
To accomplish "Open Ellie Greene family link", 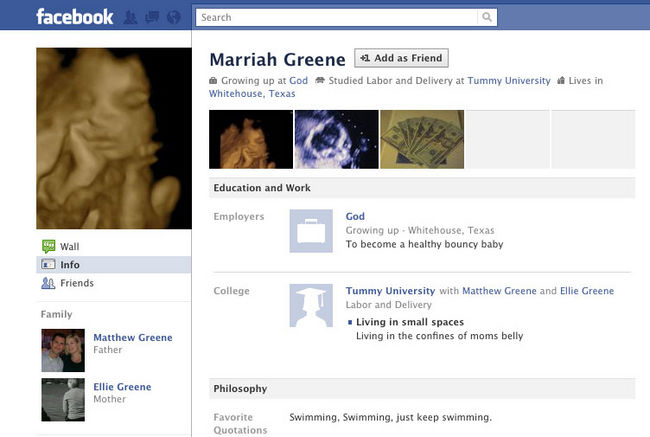I will click(x=122, y=387).
